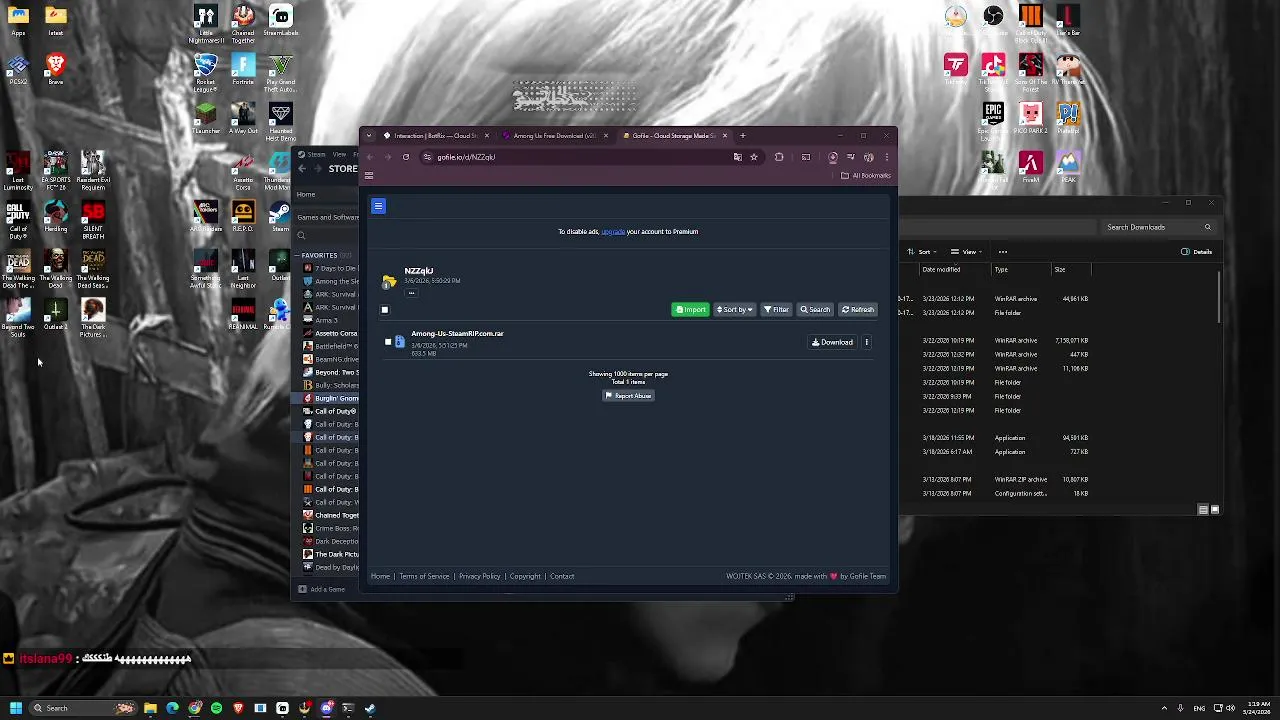1280x720 pixels.
Task: Go to Gofile footer Home link
Action: pyautogui.click(x=380, y=576)
